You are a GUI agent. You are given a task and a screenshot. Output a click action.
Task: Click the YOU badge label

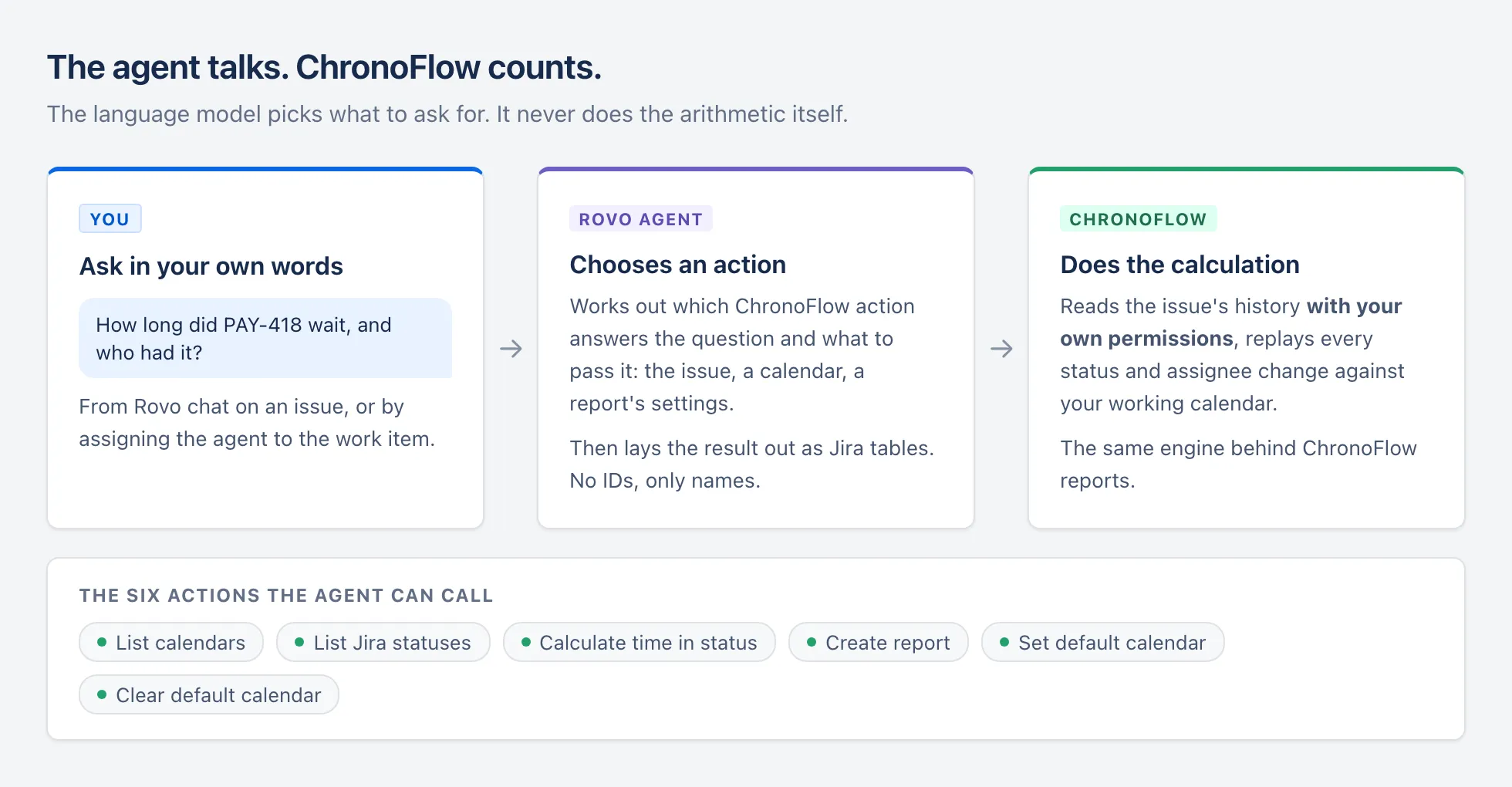click(110, 219)
